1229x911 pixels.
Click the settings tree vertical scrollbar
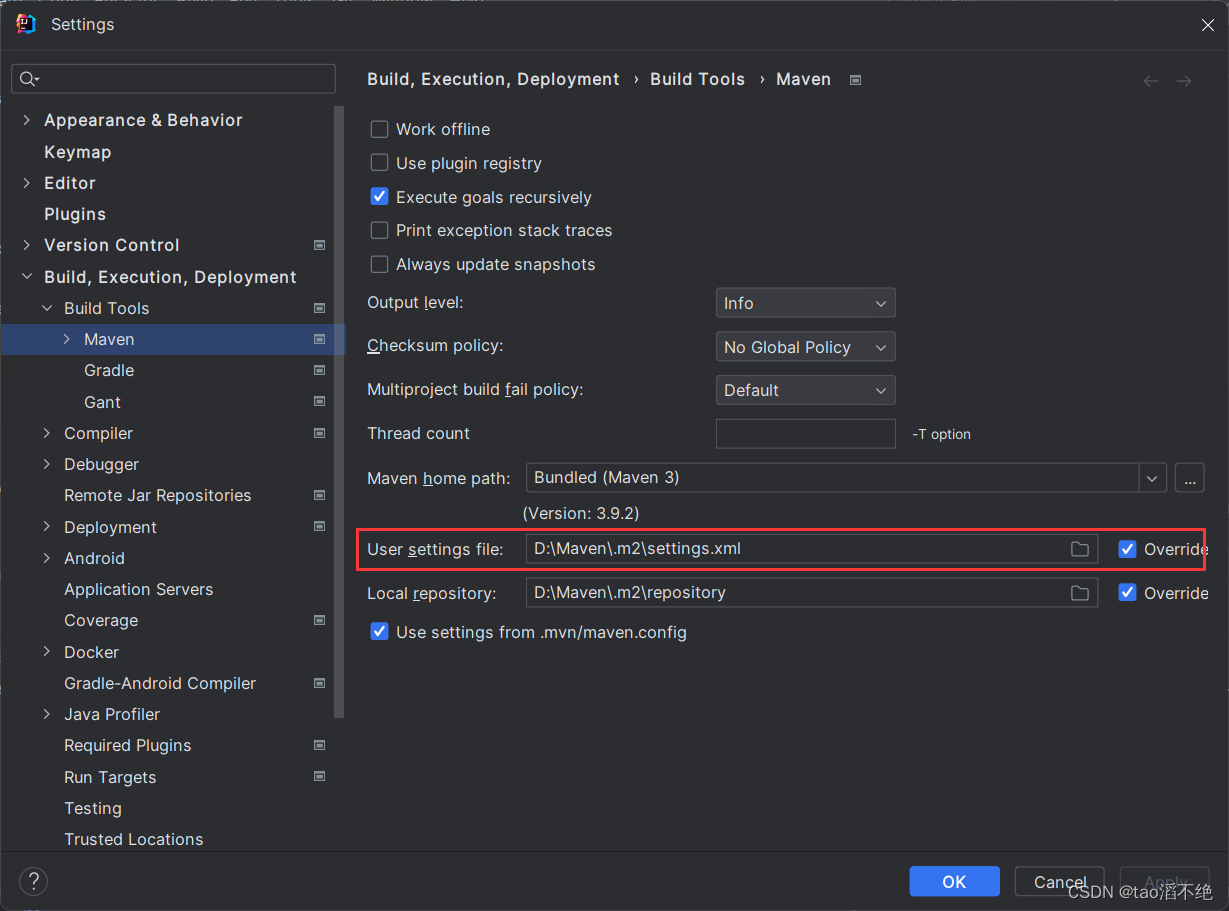[x=340, y=412]
